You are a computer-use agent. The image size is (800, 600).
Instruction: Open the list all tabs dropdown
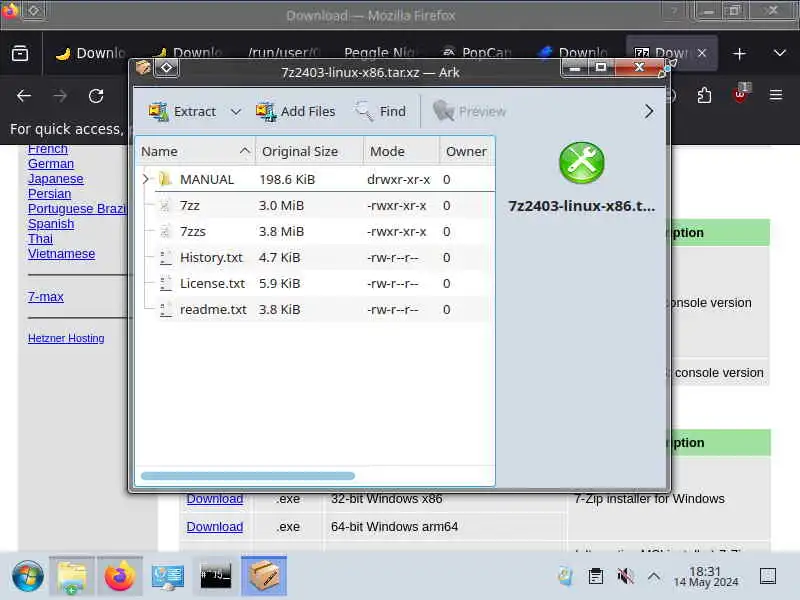pyautogui.click(x=780, y=54)
